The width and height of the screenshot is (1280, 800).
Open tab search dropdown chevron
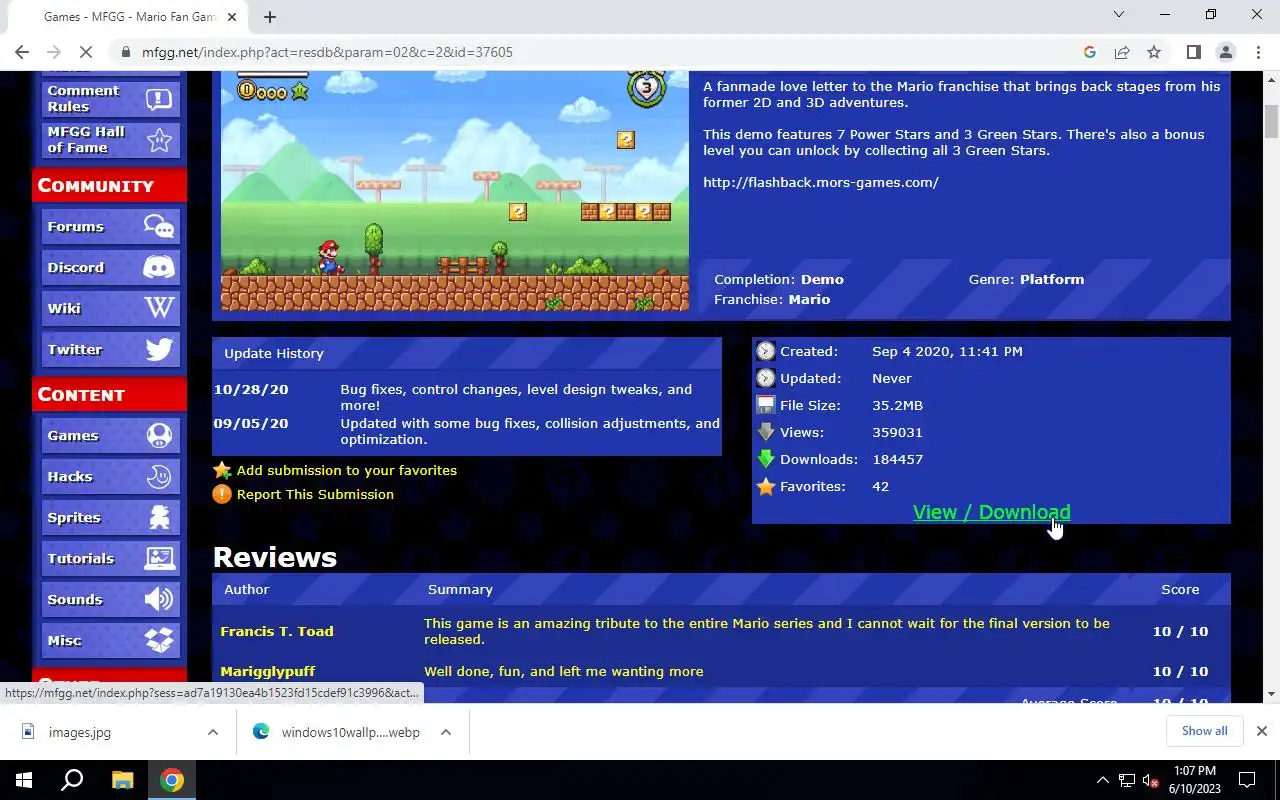(x=1119, y=14)
